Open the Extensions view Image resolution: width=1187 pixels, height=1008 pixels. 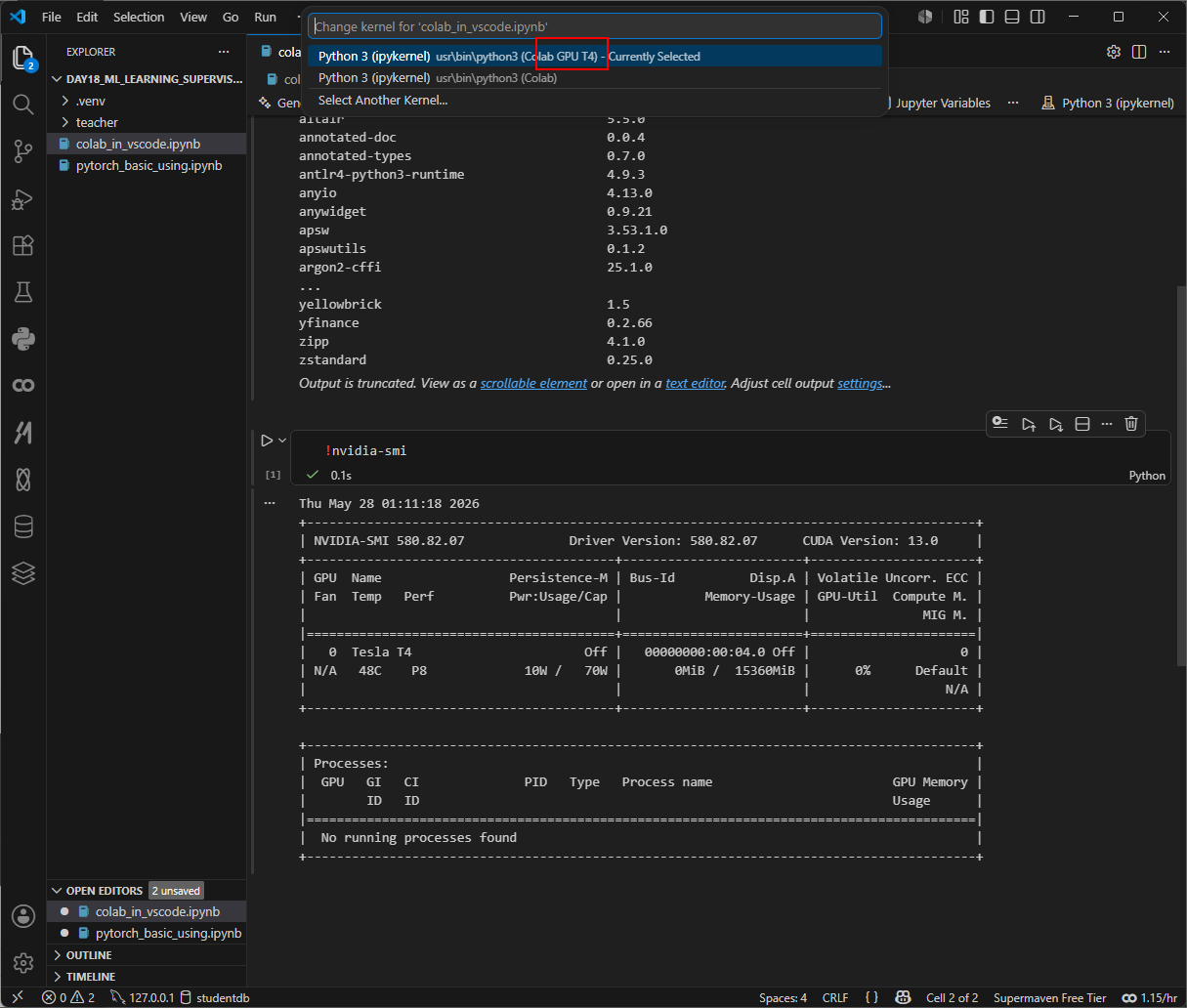(x=23, y=245)
